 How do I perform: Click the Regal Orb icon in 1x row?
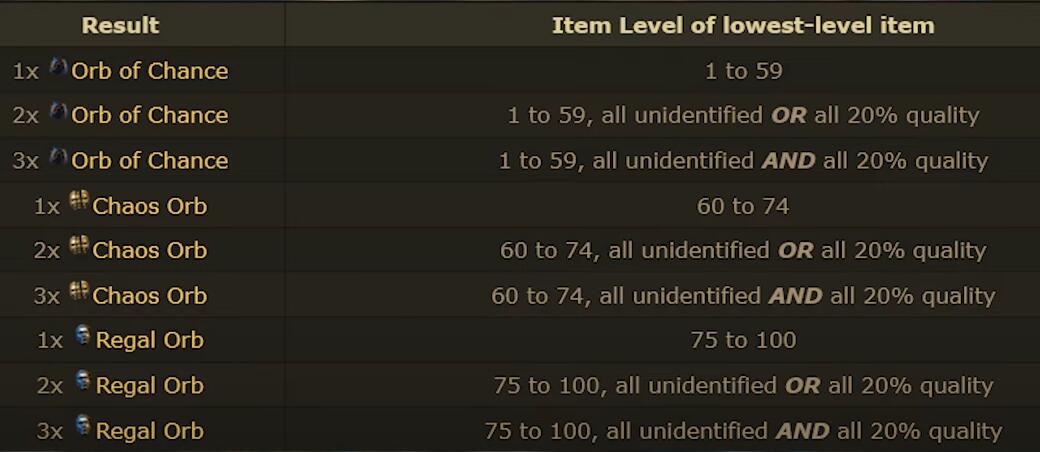83,336
